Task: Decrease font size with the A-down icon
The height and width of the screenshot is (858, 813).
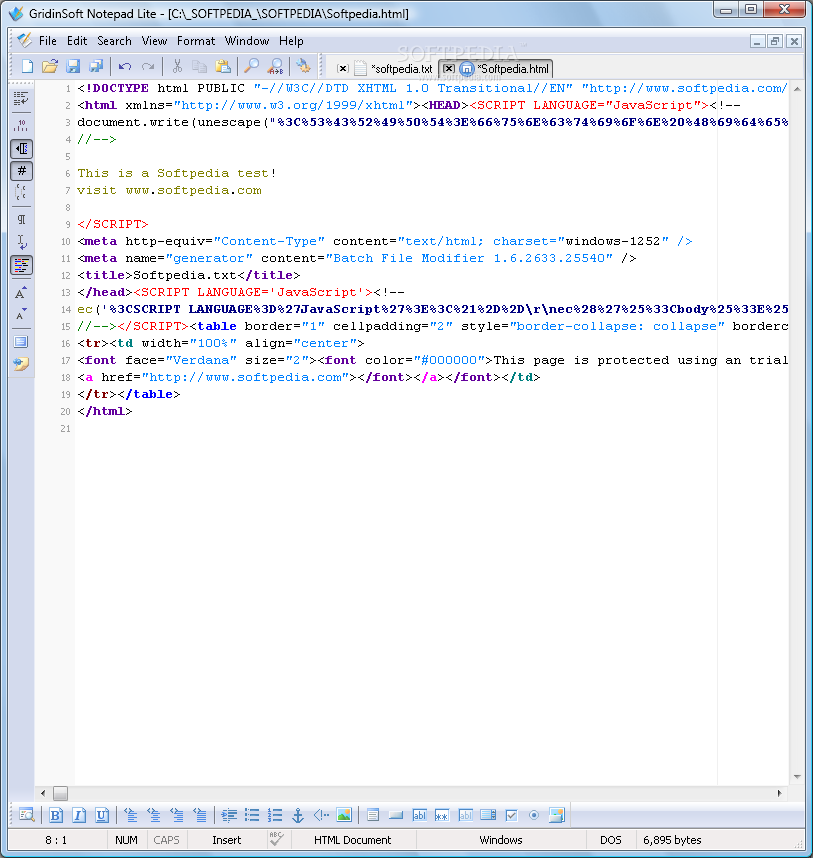Action: [21, 315]
